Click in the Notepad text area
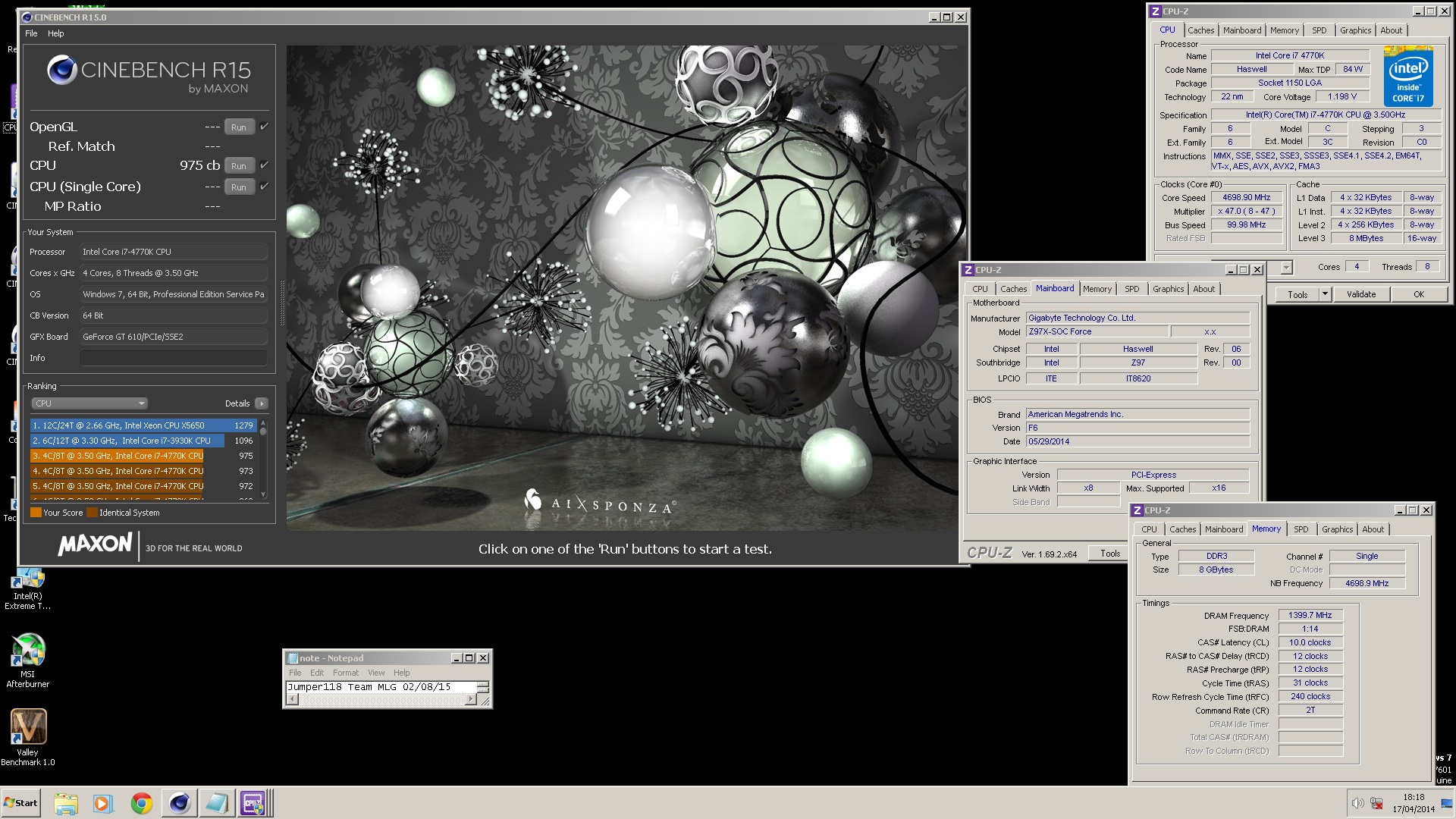Viewport: 1456px width, 819px height. click(x=381, y=686)
